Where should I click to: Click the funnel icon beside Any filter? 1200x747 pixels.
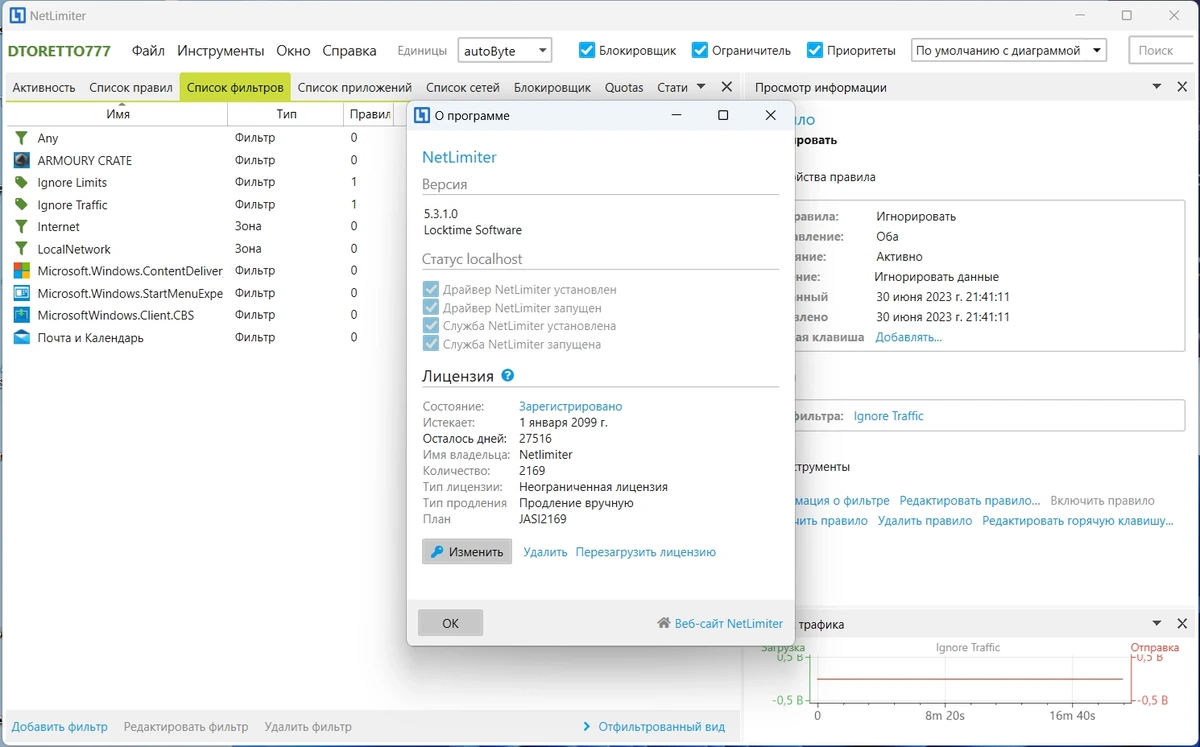[21, 138]
